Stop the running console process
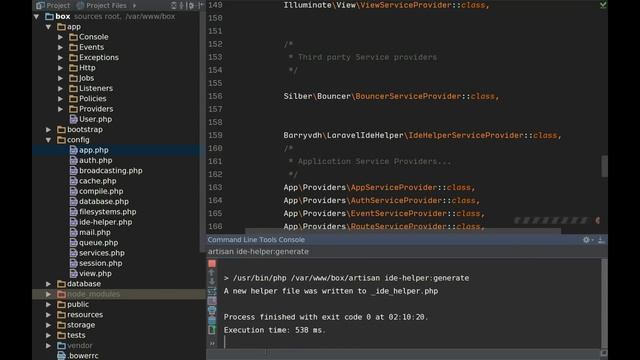This screenshot has height=360, width=640. (212, 264)
